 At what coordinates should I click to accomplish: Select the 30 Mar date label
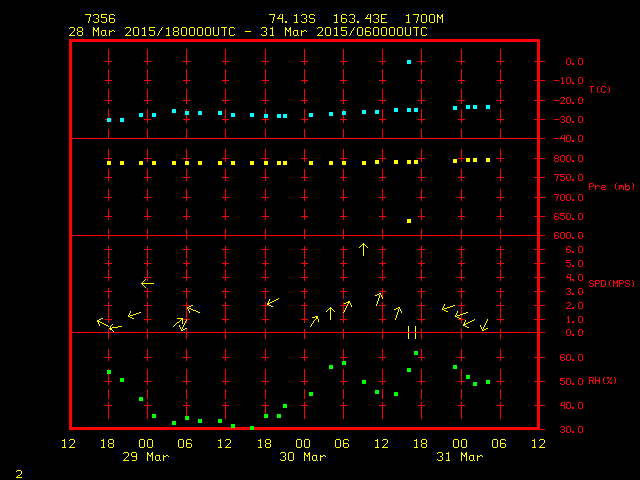302,456
